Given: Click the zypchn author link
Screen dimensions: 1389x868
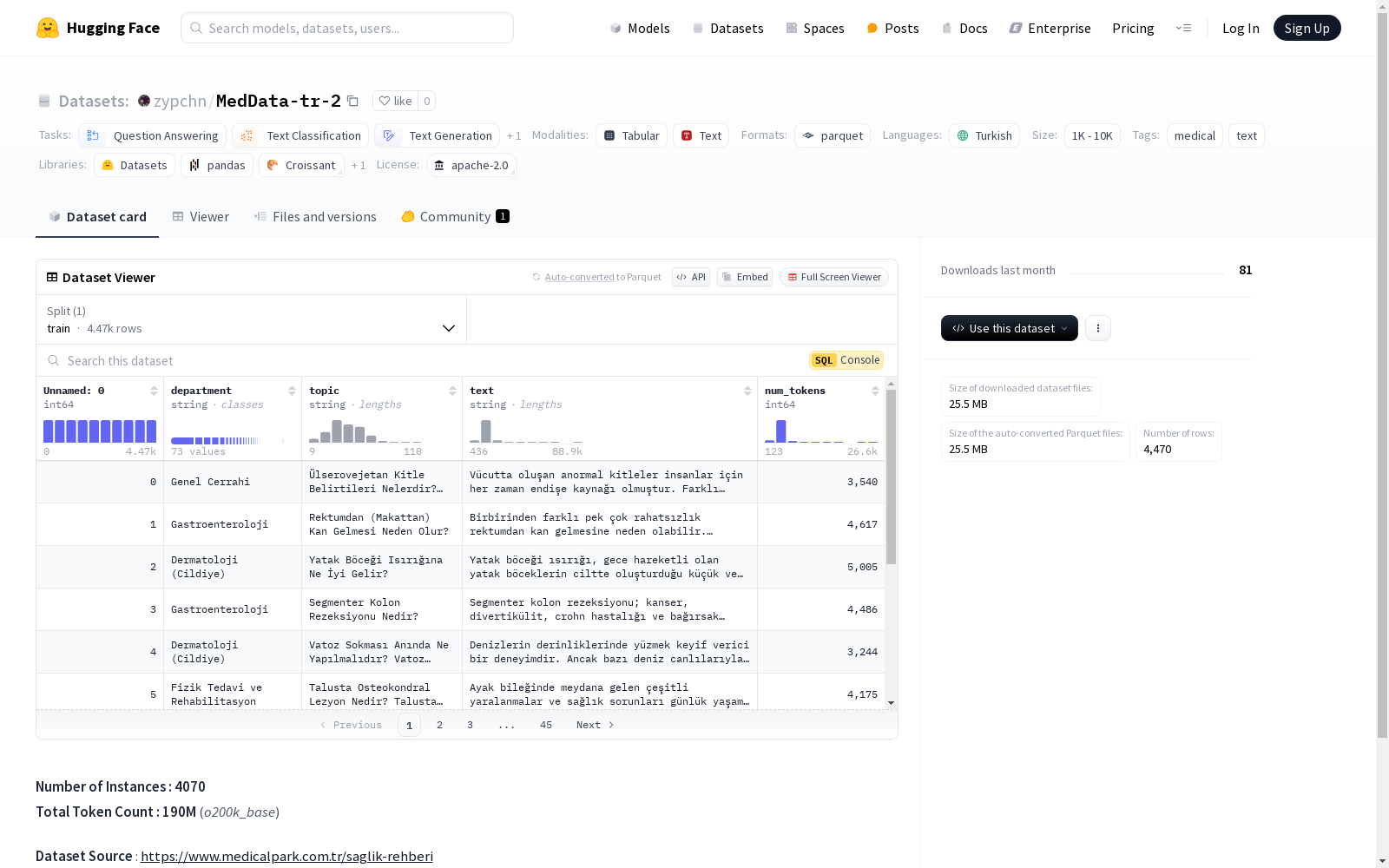Looking at the screenshot, I should tap(180, 101).
